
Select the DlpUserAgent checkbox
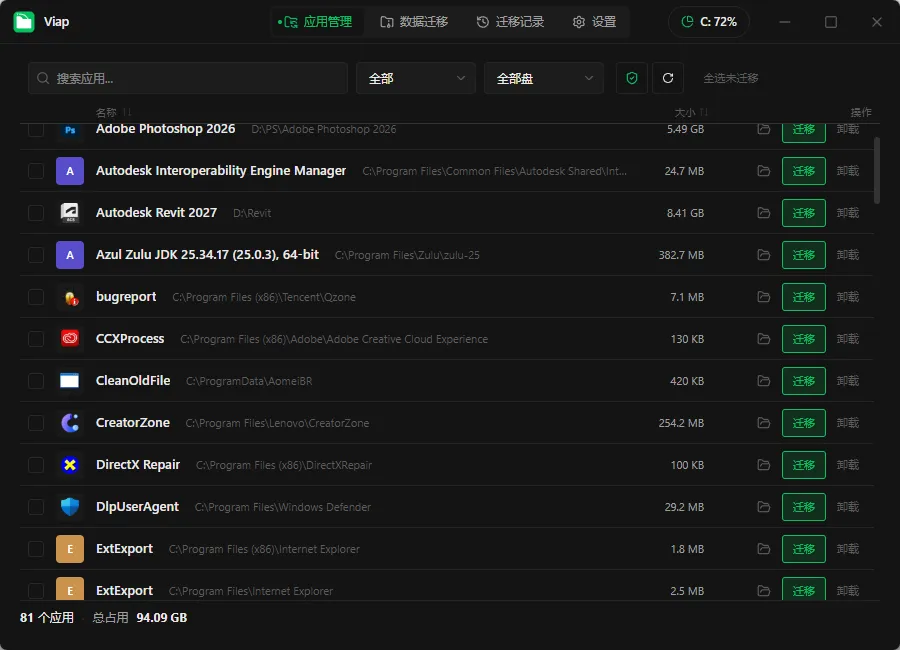click(x=36, y=506)
